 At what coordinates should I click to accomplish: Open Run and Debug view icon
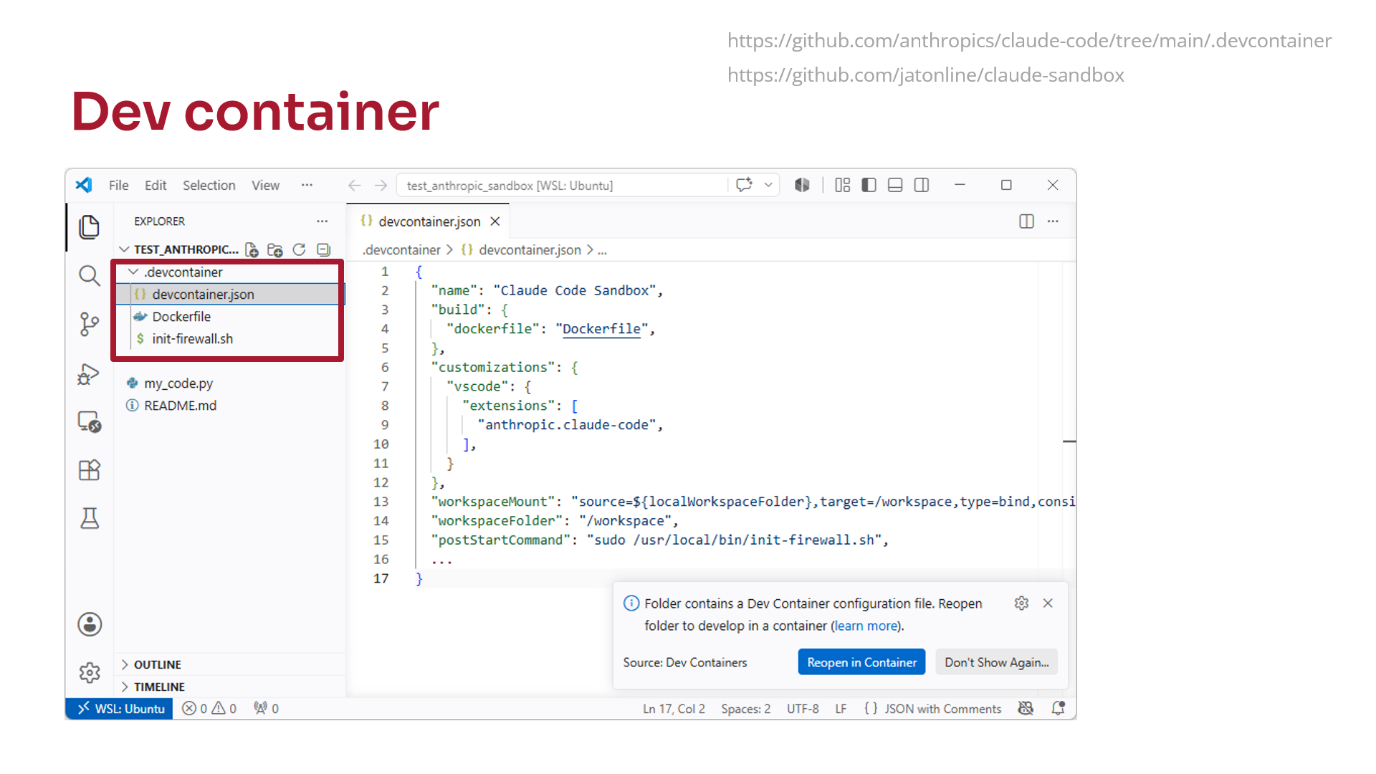(x=89, y=374)
